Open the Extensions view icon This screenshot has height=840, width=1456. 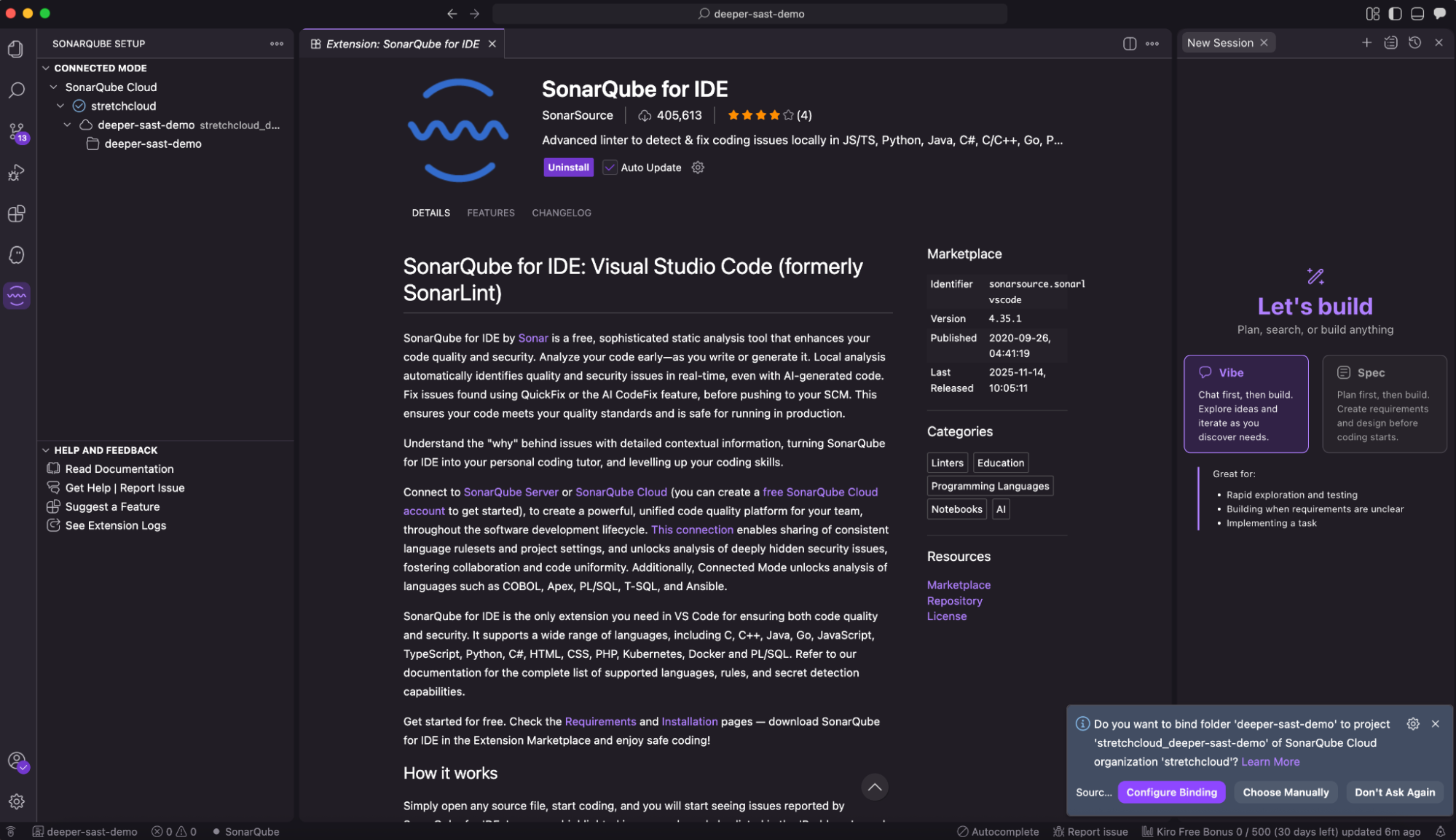pyautogui.click(x=17, y=213)
